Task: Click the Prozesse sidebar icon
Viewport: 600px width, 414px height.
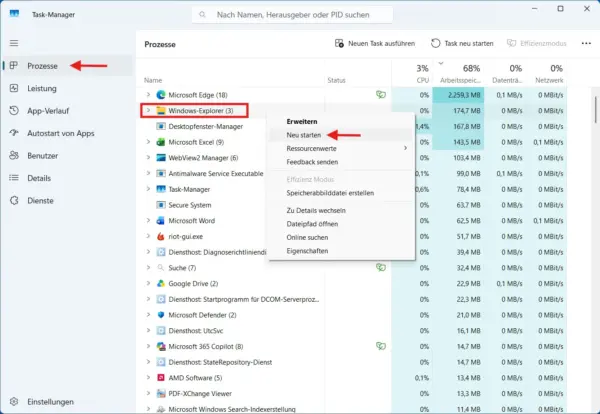Action: (14, 65)
